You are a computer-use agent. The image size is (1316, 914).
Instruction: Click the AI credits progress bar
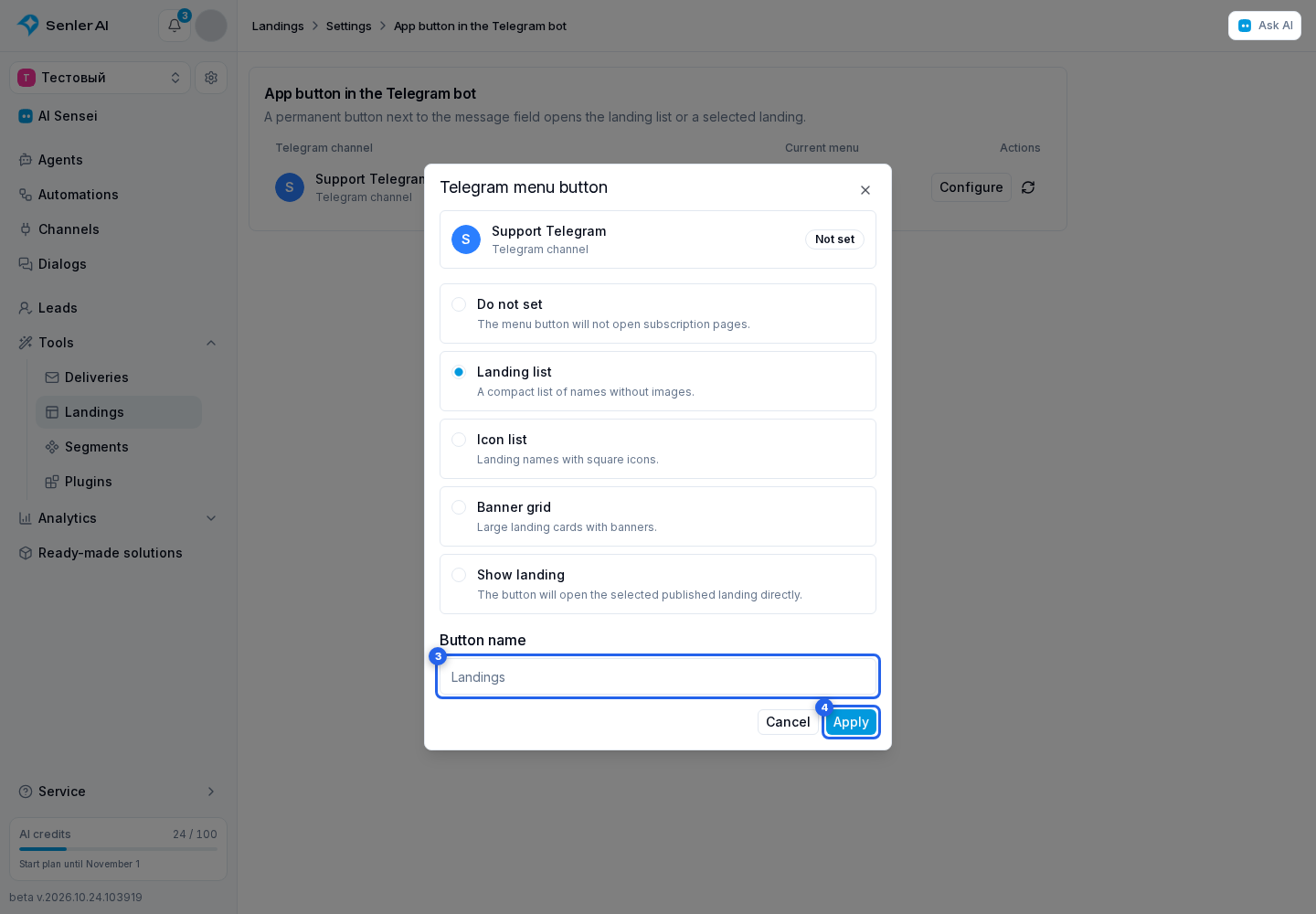(118, 849)
